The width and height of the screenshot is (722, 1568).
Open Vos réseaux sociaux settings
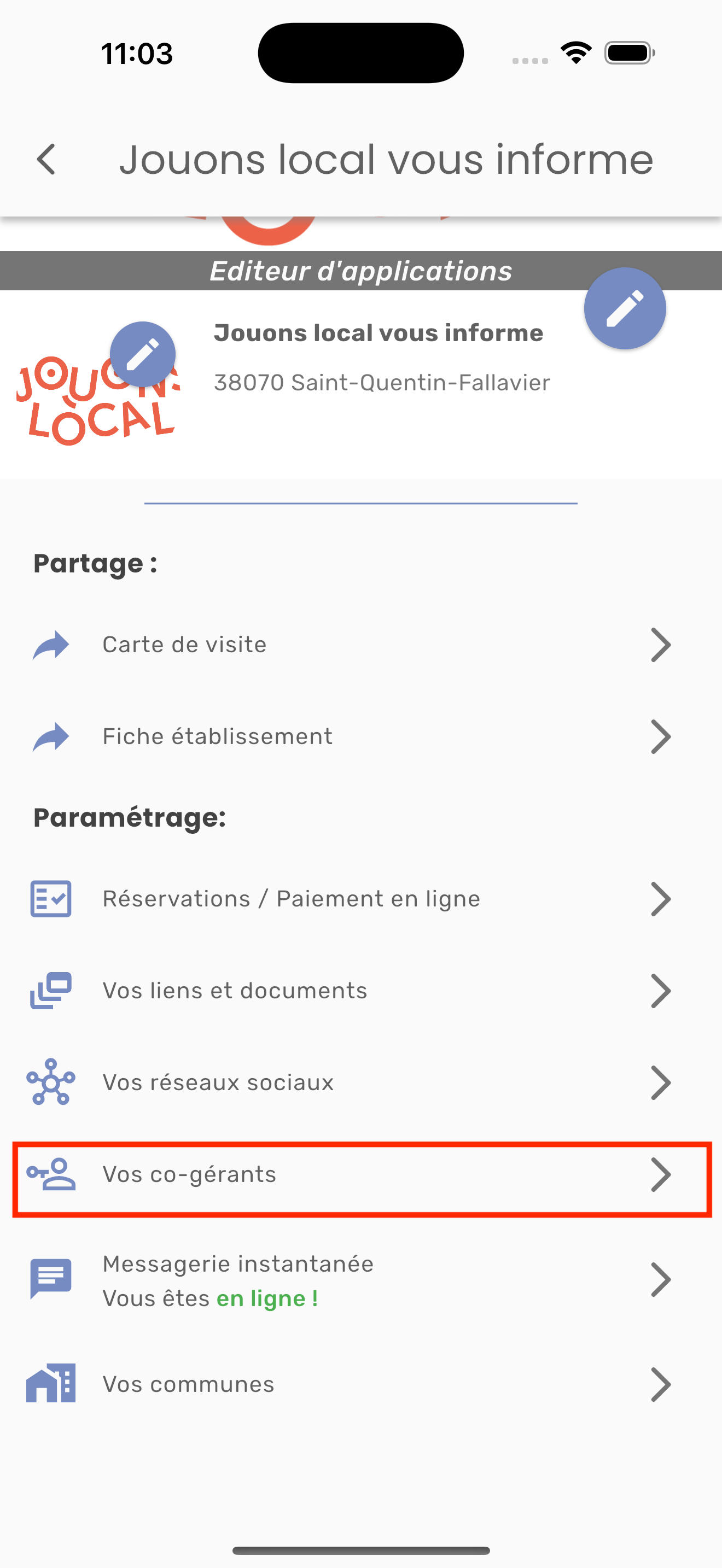pos(361,1083)
